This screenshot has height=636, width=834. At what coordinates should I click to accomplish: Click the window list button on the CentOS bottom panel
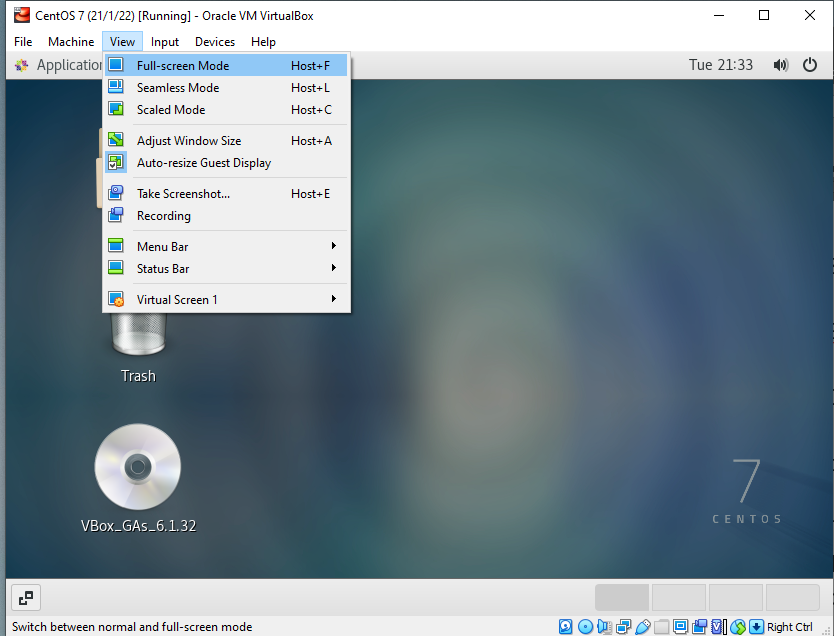click(x=26, y=598)
